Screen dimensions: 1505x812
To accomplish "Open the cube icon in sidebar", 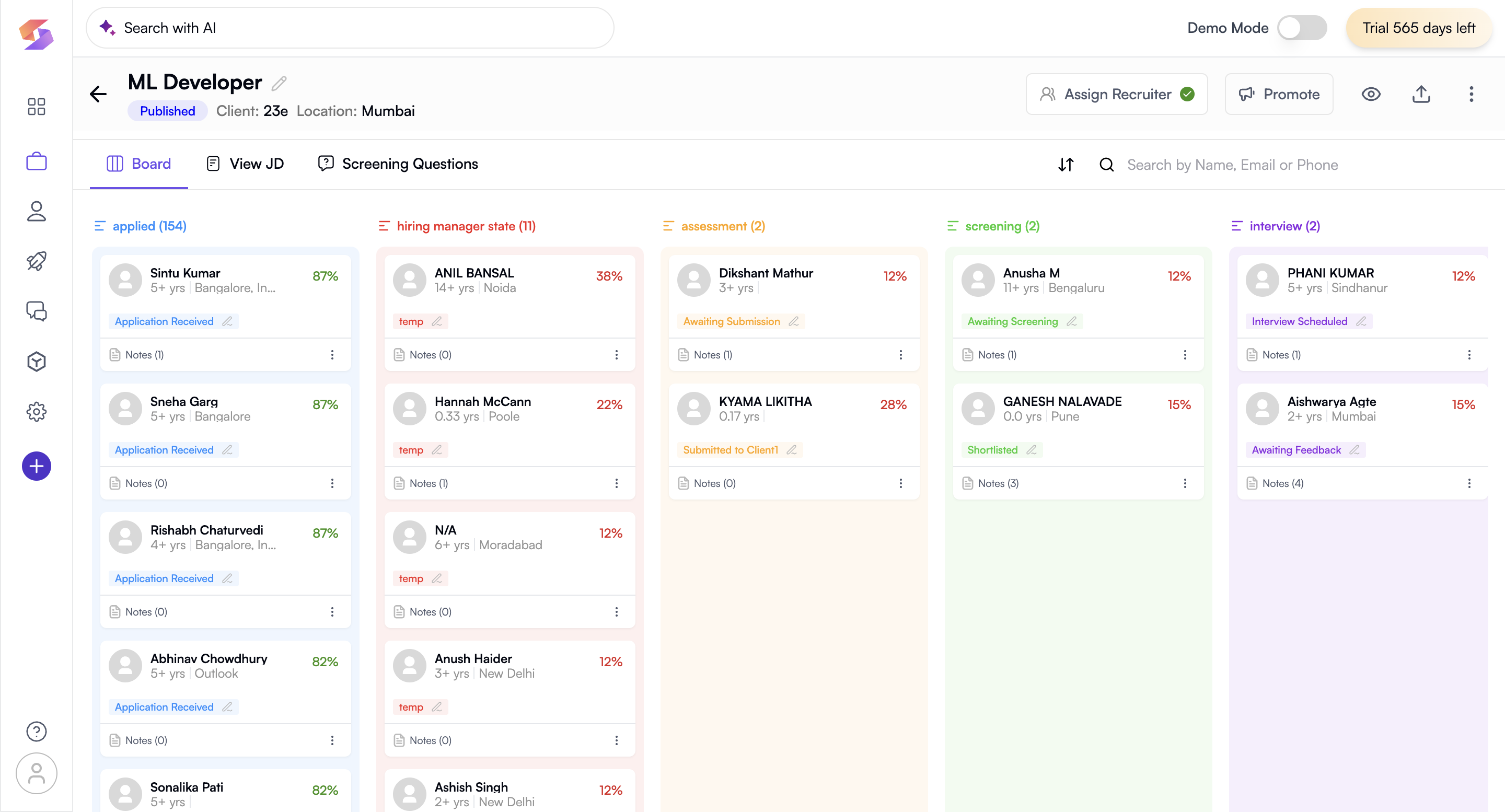I will pyautogui.click(x=36, y=362).
